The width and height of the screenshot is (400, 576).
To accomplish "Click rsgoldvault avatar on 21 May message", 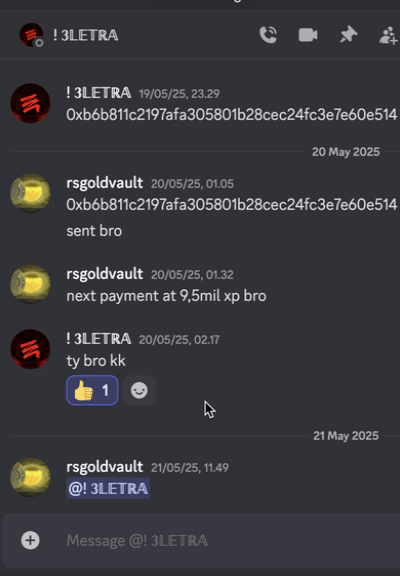I will [x=30, y=477].
